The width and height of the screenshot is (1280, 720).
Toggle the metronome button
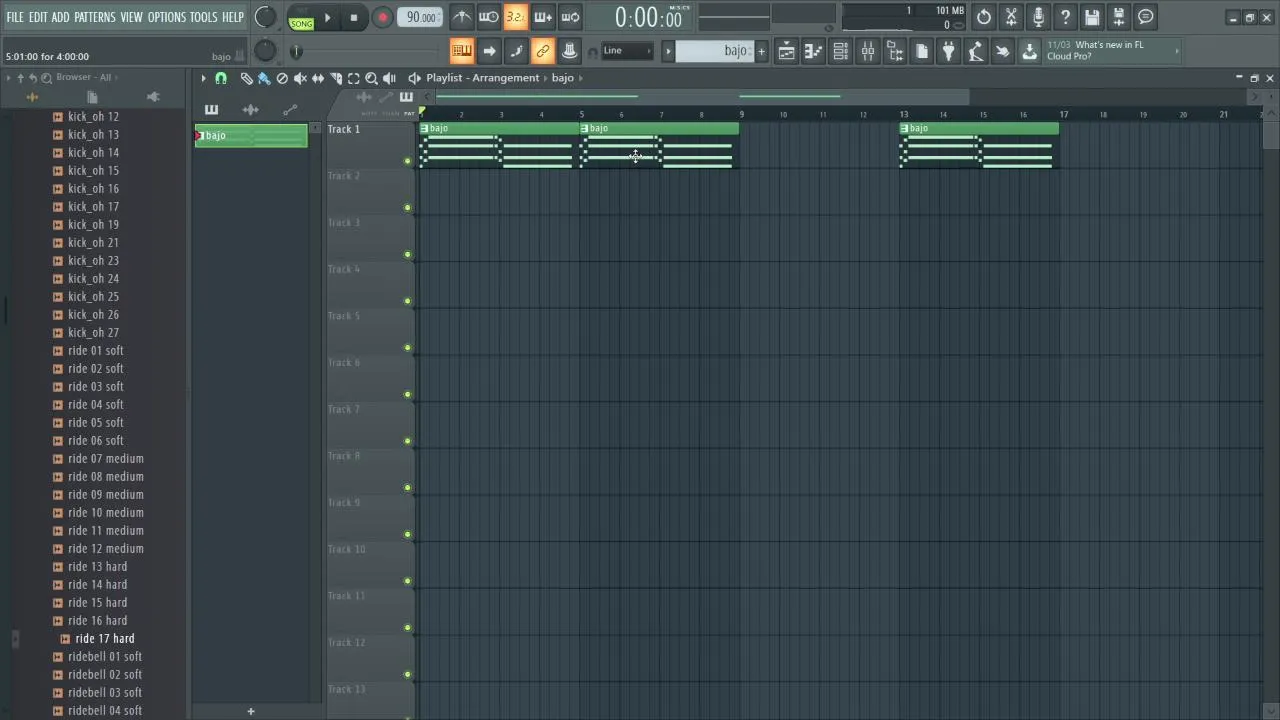point(462,17)
